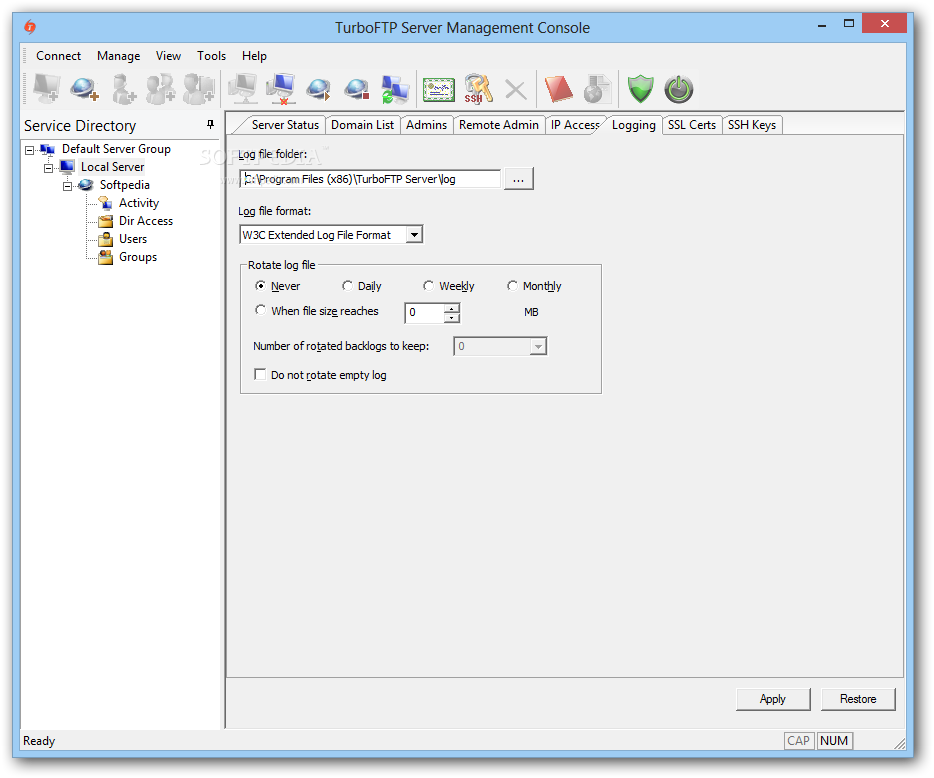
Task: Open the SSL certificate manager icon
Action: pos(438,89)
